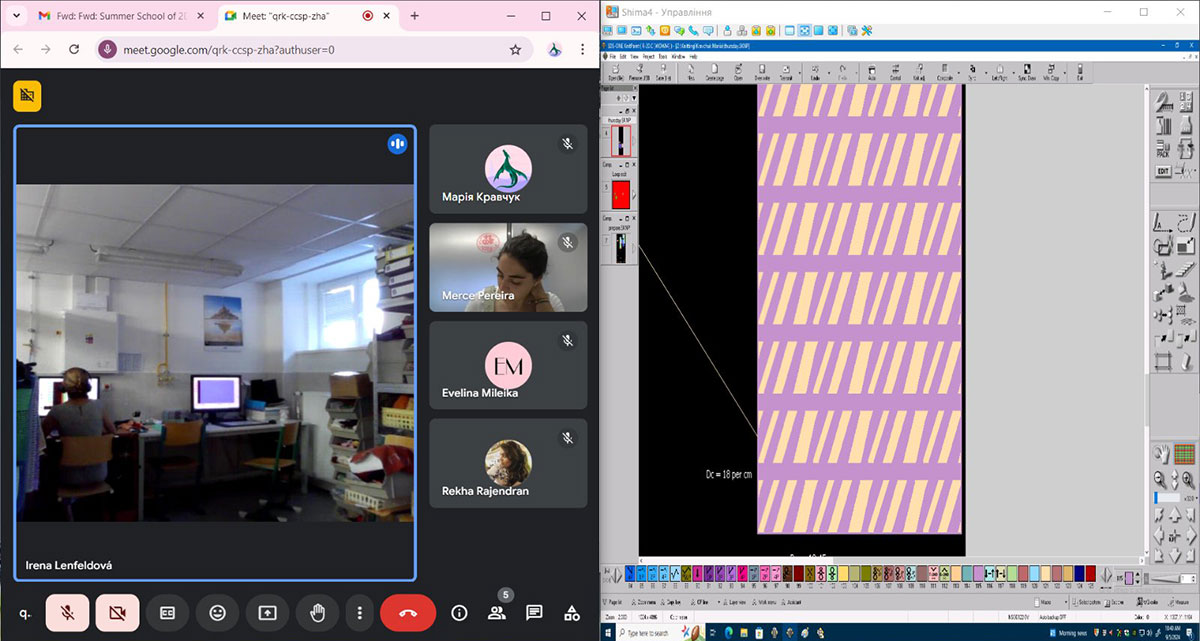Send a reaction emoji in Meet

217,612
